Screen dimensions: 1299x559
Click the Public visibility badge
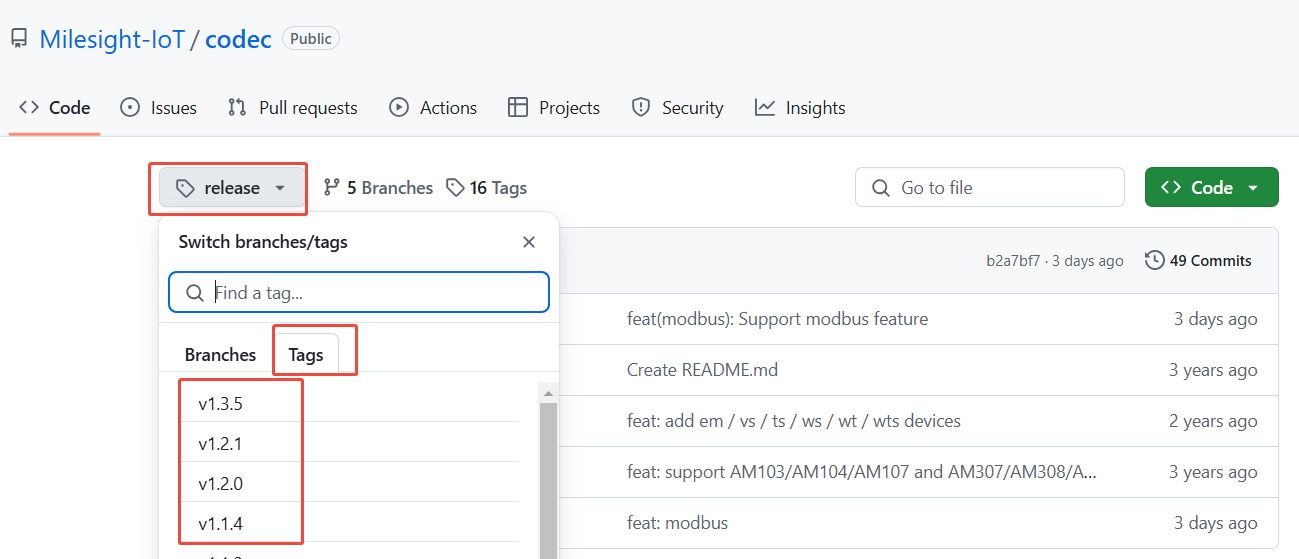point(311,38)
